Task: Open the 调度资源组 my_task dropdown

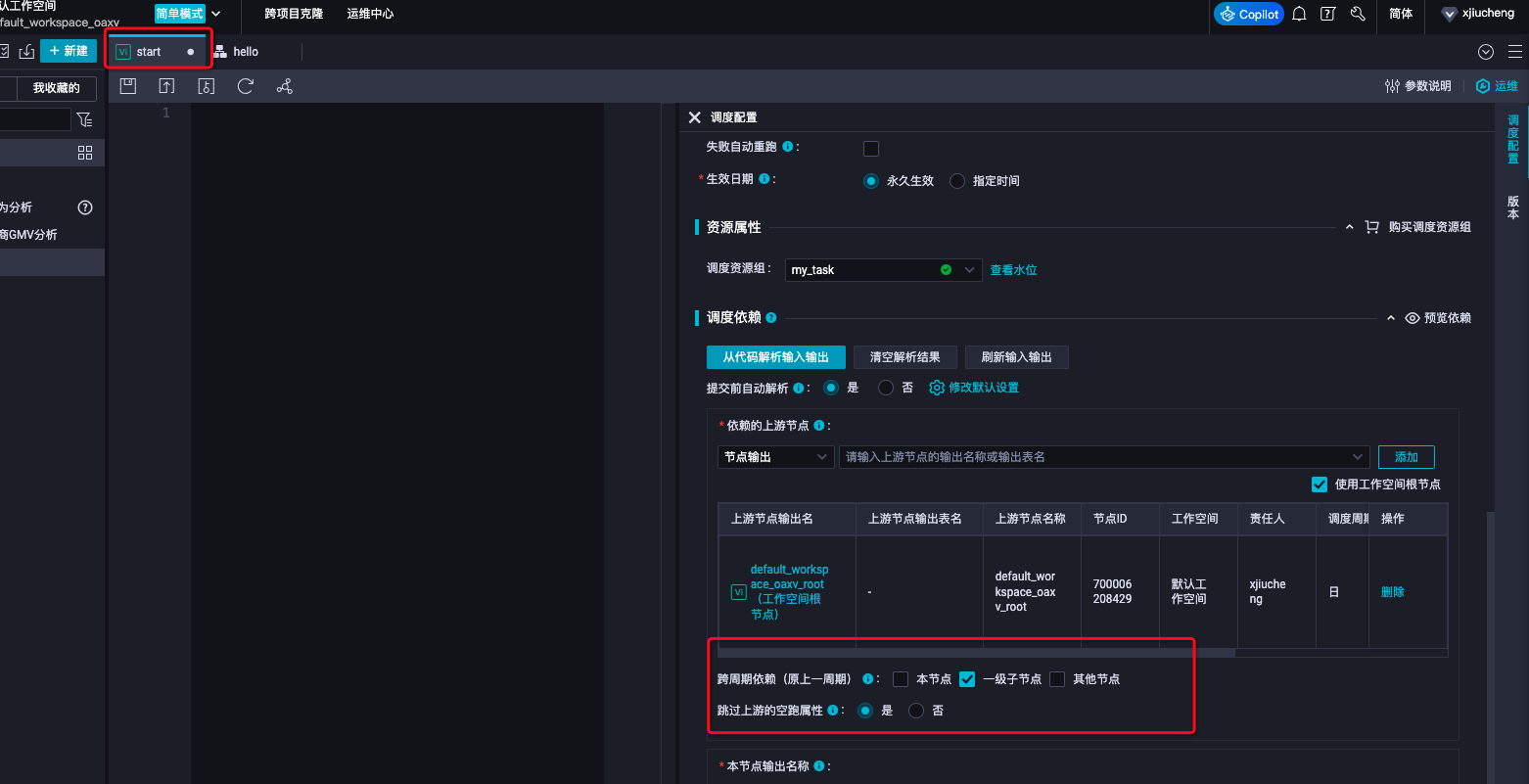Action: click(883, 270)
